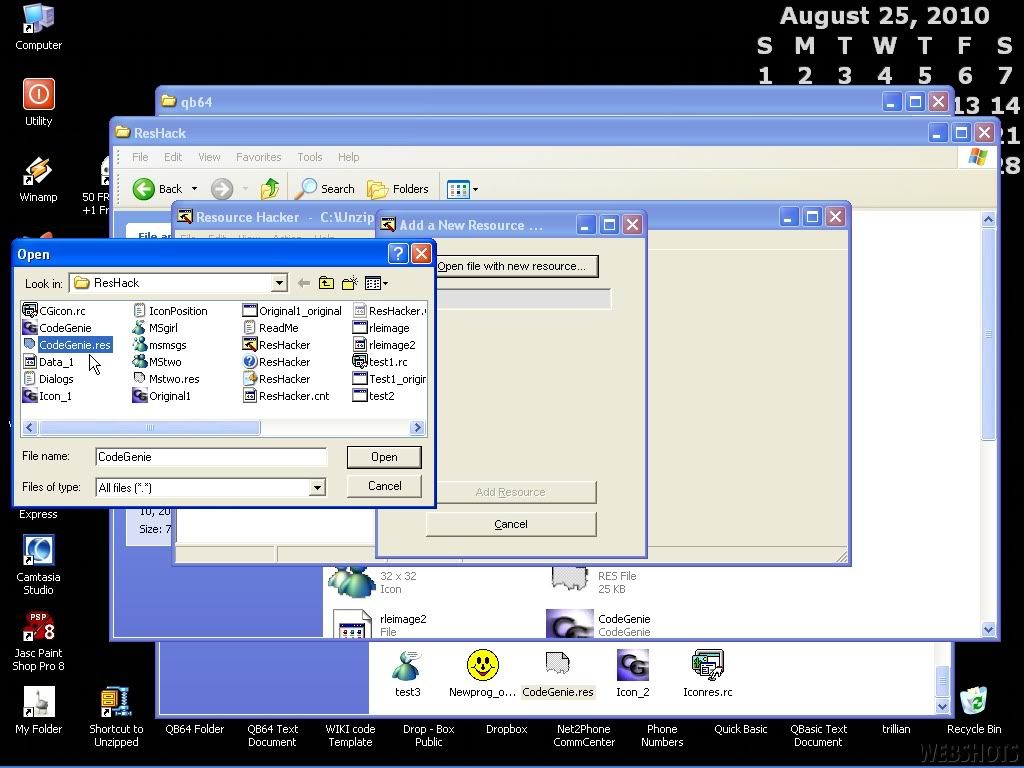Screen dimensions: 1024x768
Task: Click Cancel in the Open dialog
Action: (384, 486)
